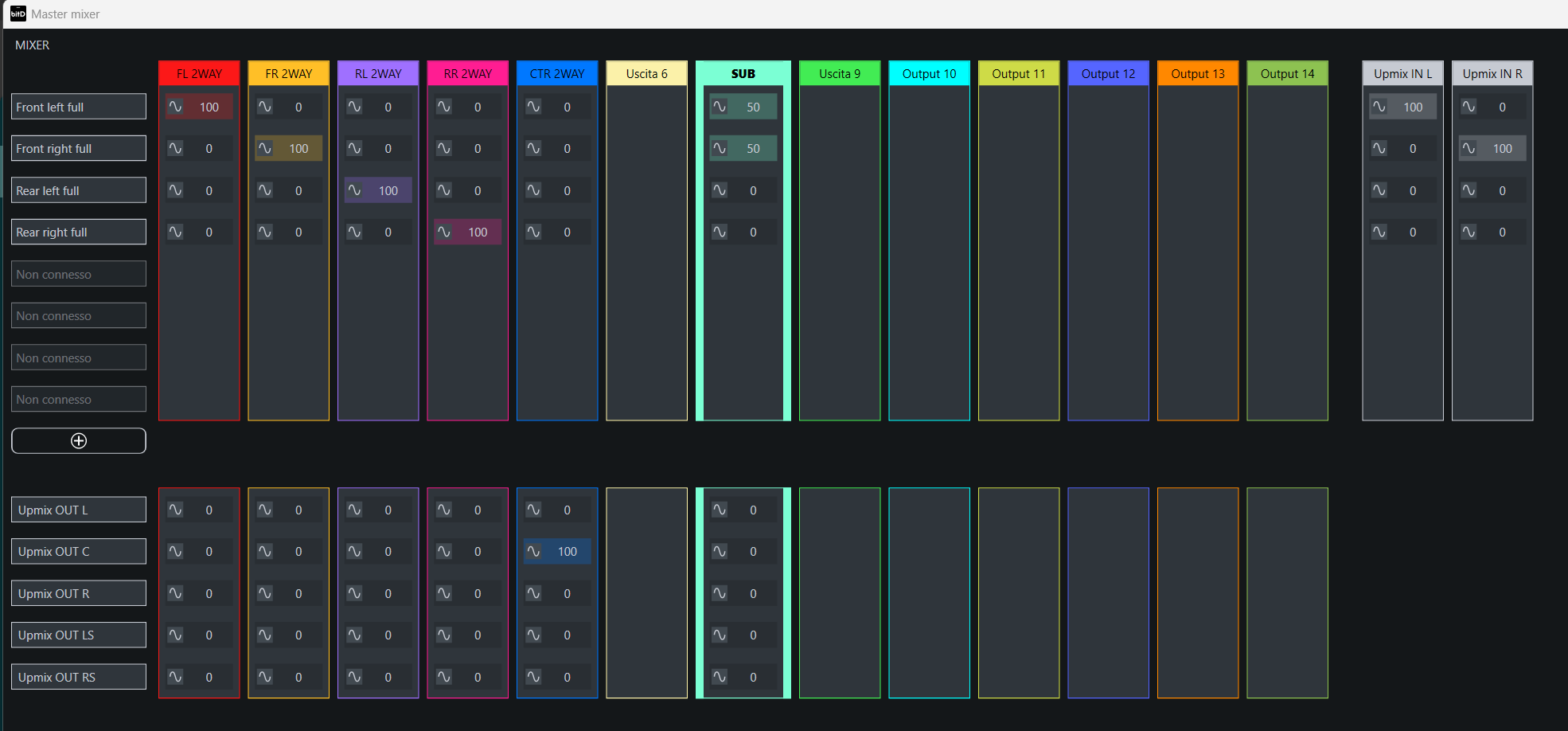
Task: Click the 100 gain value in FR 2WAY column
Action: [x=298, y=148]
